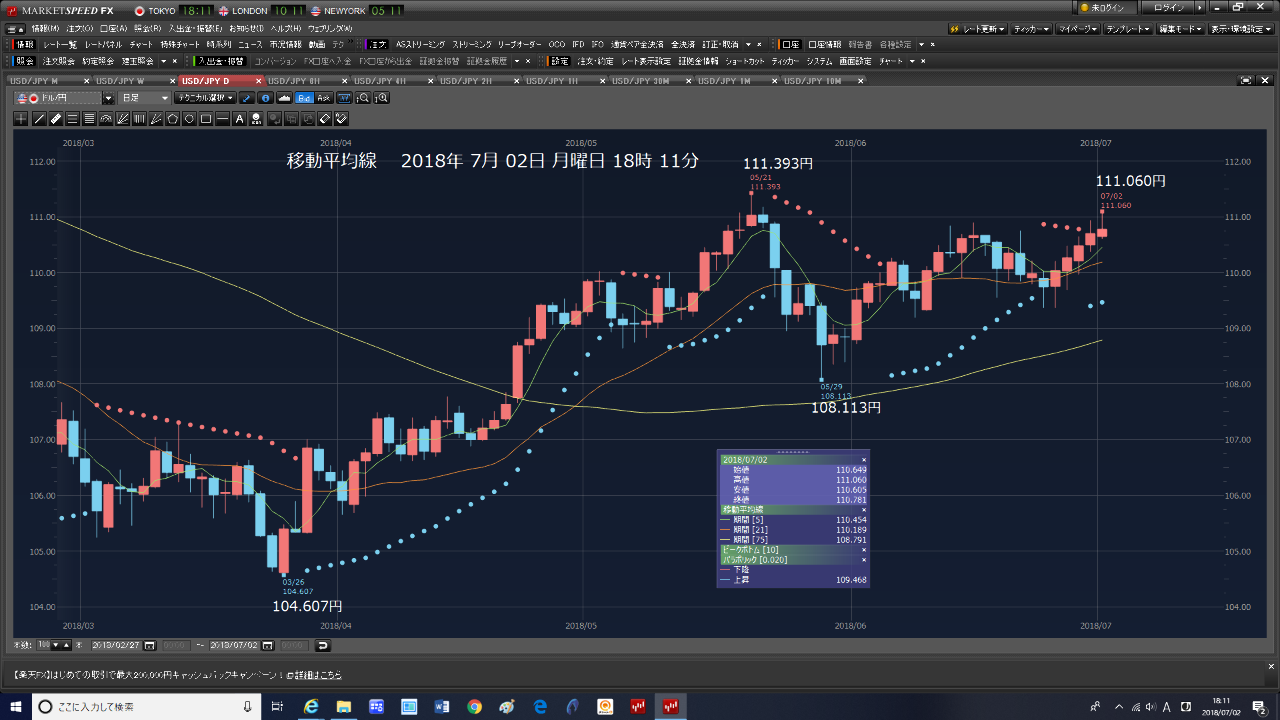Remove the Parabolic indicator from legend
This screenshot has width=1280, height=720.
[864, 559]
